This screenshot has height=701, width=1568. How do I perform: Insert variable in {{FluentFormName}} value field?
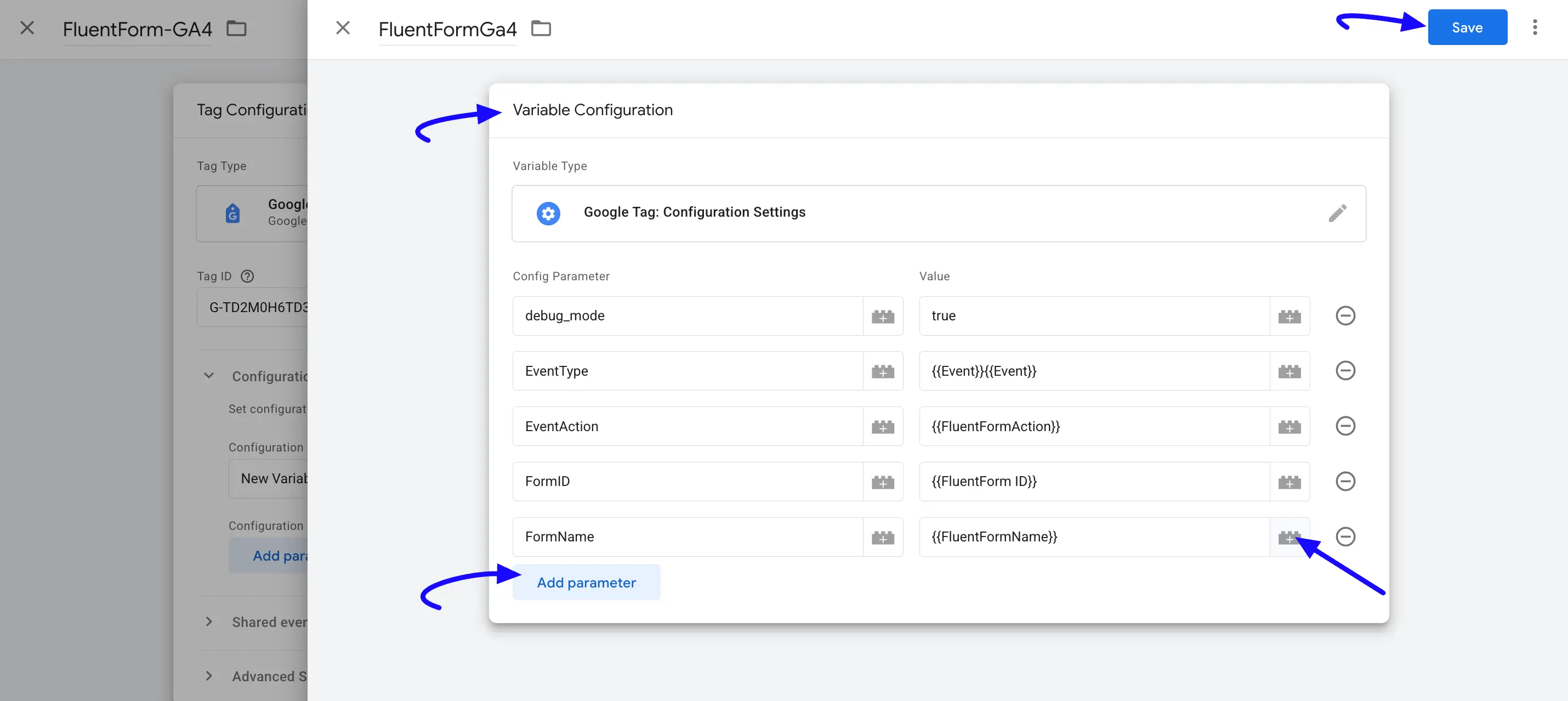pyautogui.click(x=1289, y=537)
